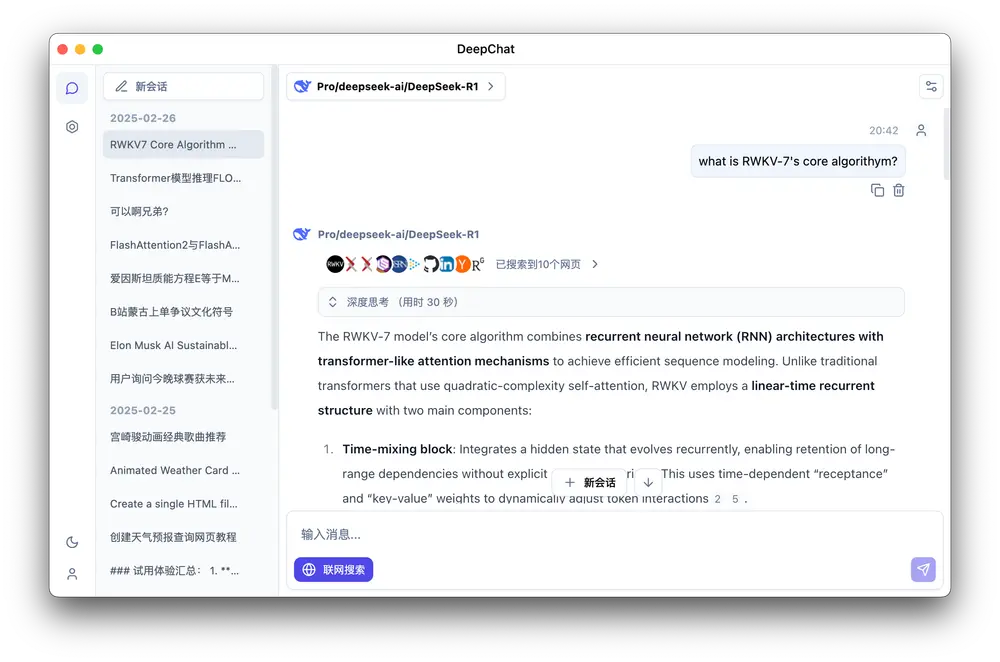Open the chat conversations sidebar icon
The width and height of the screenshot is (1000, 662).
[x=72, y=88]
